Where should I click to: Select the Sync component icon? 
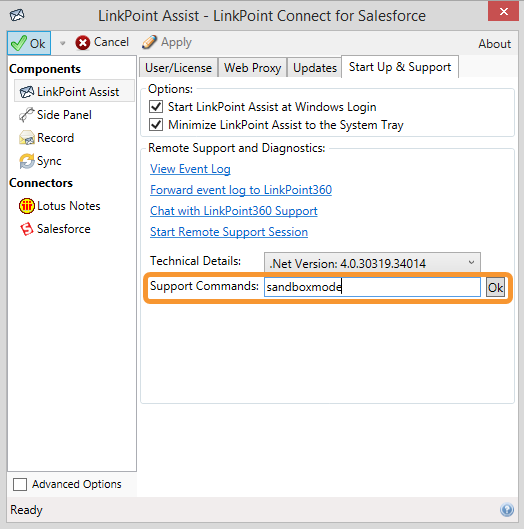[27, 161]
